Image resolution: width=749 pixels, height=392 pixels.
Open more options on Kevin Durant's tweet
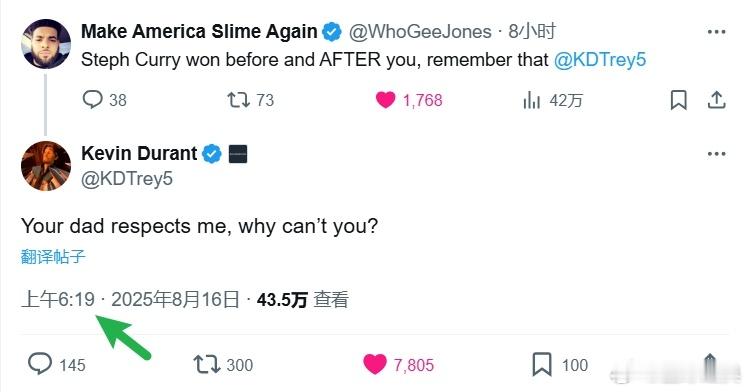pyautogui.click(x=717, y=154)
